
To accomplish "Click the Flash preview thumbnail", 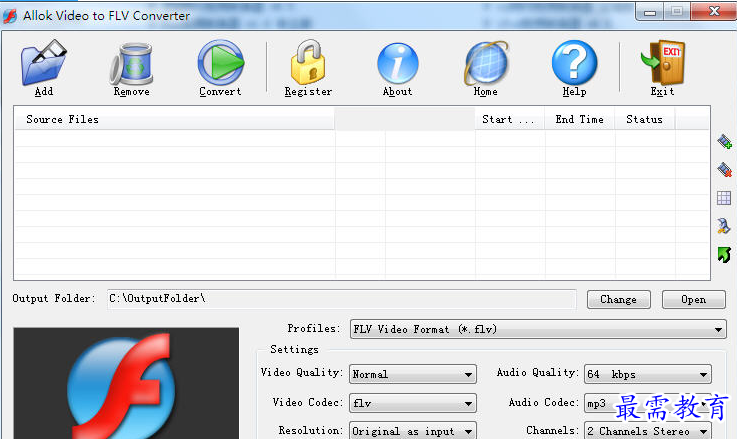I will 126,383.
